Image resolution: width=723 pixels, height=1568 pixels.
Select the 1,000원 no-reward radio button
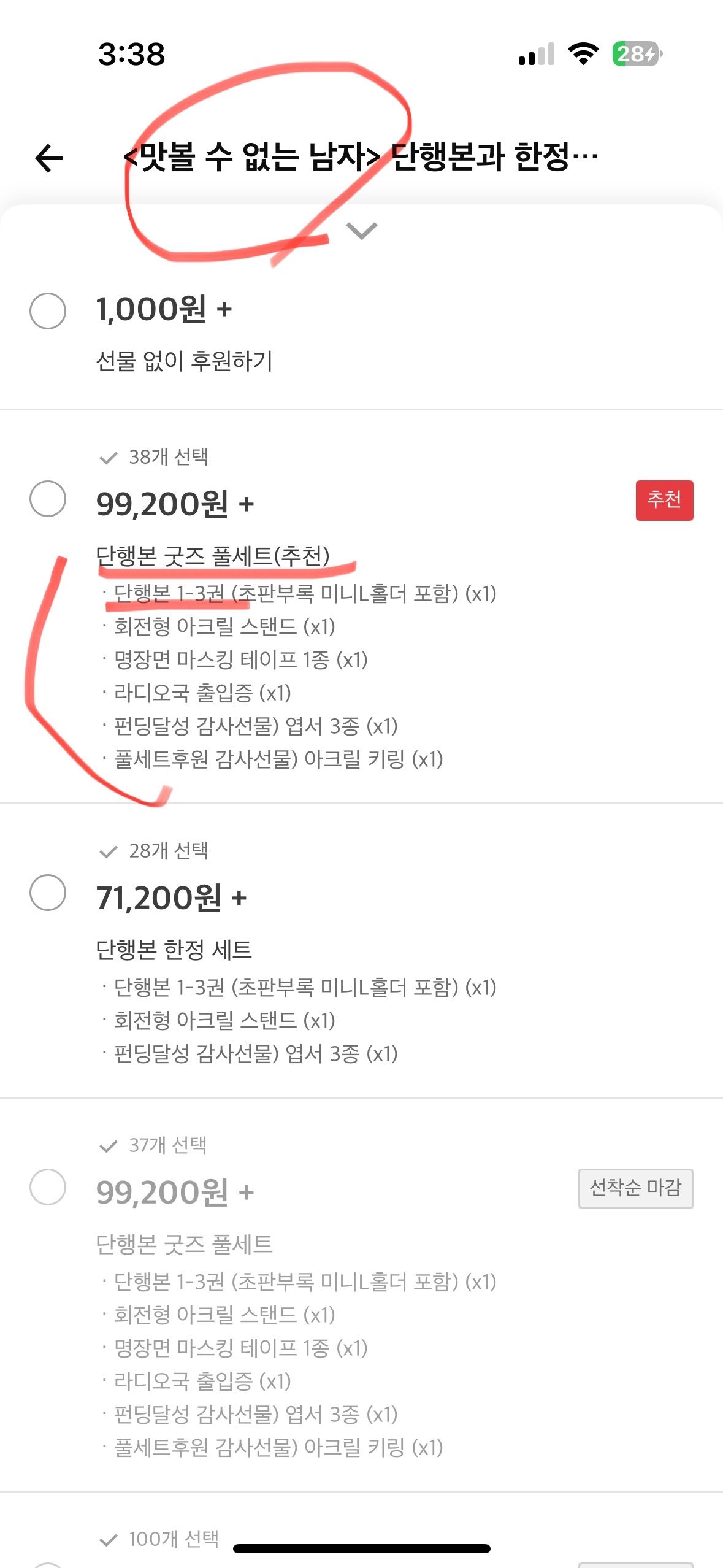pos(48,311)
